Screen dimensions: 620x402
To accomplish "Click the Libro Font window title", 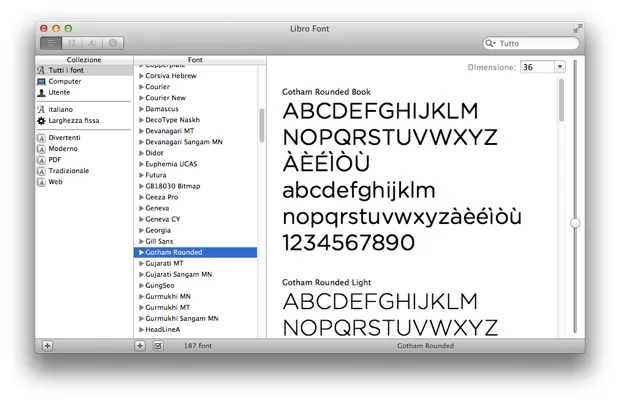I will [310, 28].
